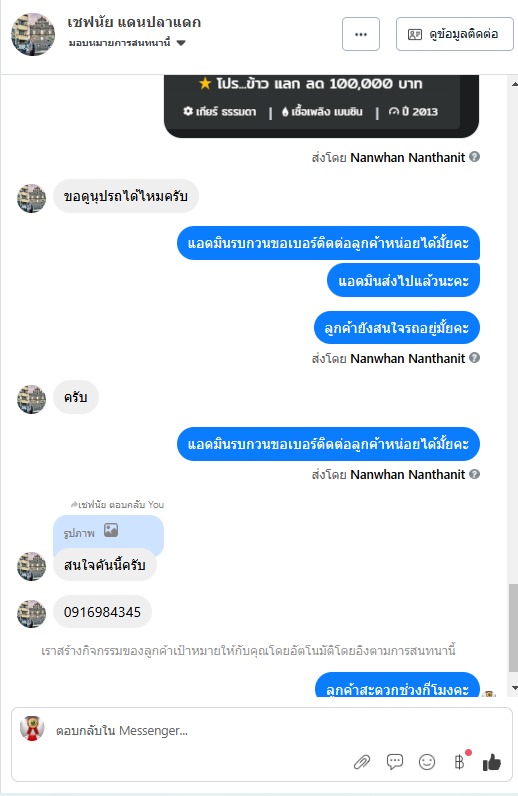Image resolution: width=518 pixels, height=796 pixels.
Task: Select the phone number 0916984345 message
Action: click(102, 612)
